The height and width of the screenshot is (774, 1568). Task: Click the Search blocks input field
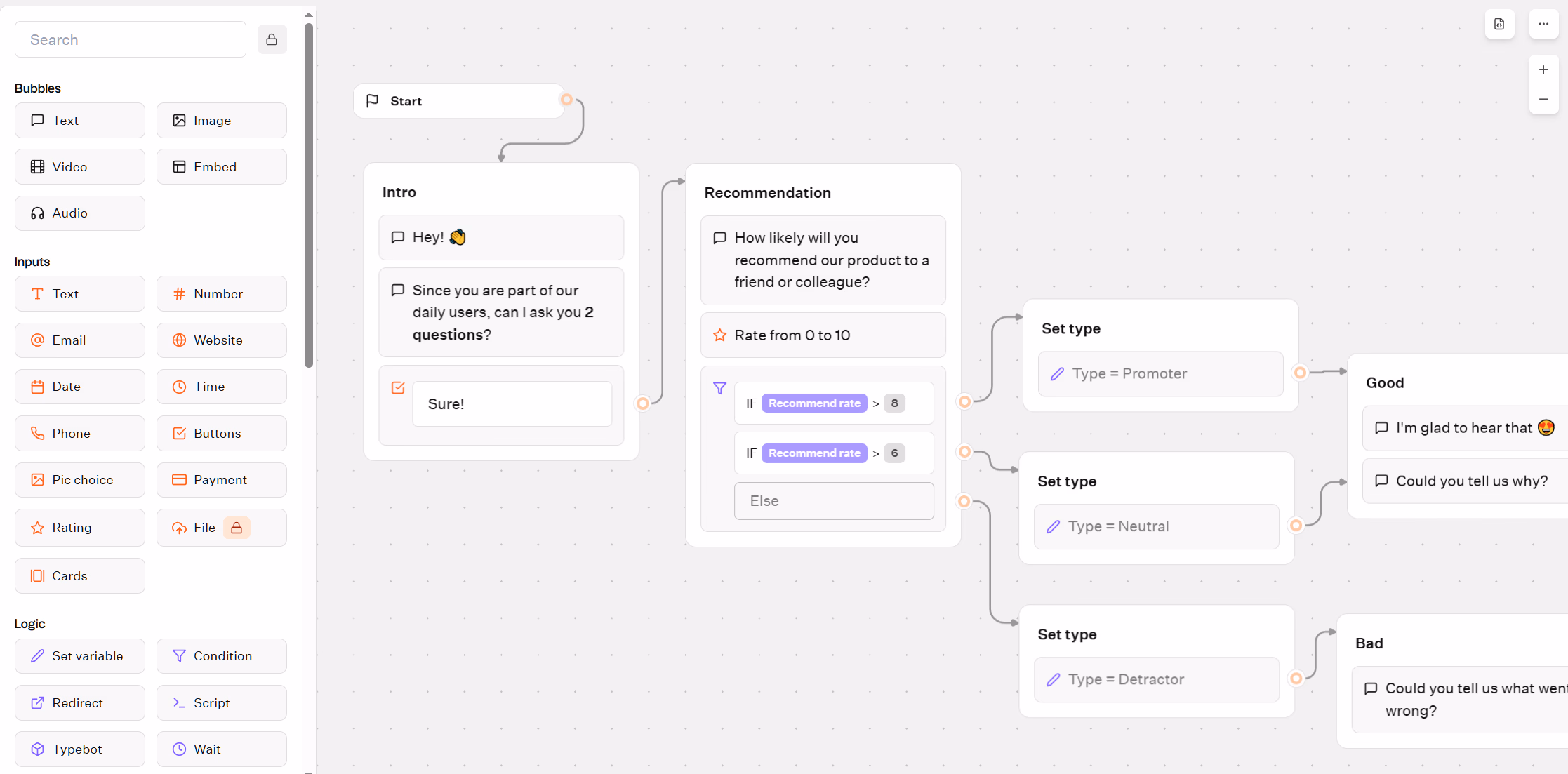pos(131,39)
